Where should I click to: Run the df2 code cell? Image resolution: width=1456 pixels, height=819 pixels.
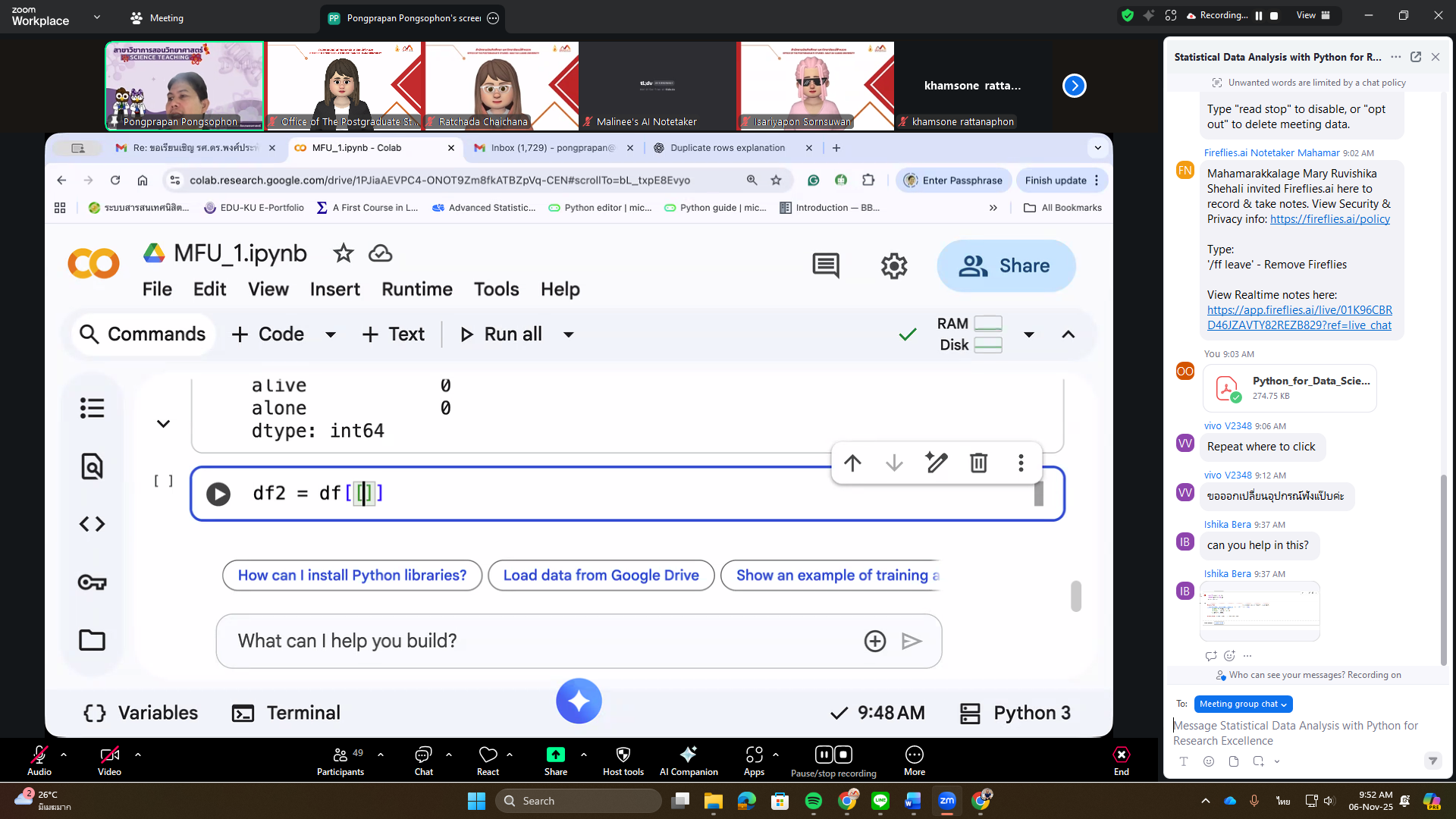click(218, 494)
